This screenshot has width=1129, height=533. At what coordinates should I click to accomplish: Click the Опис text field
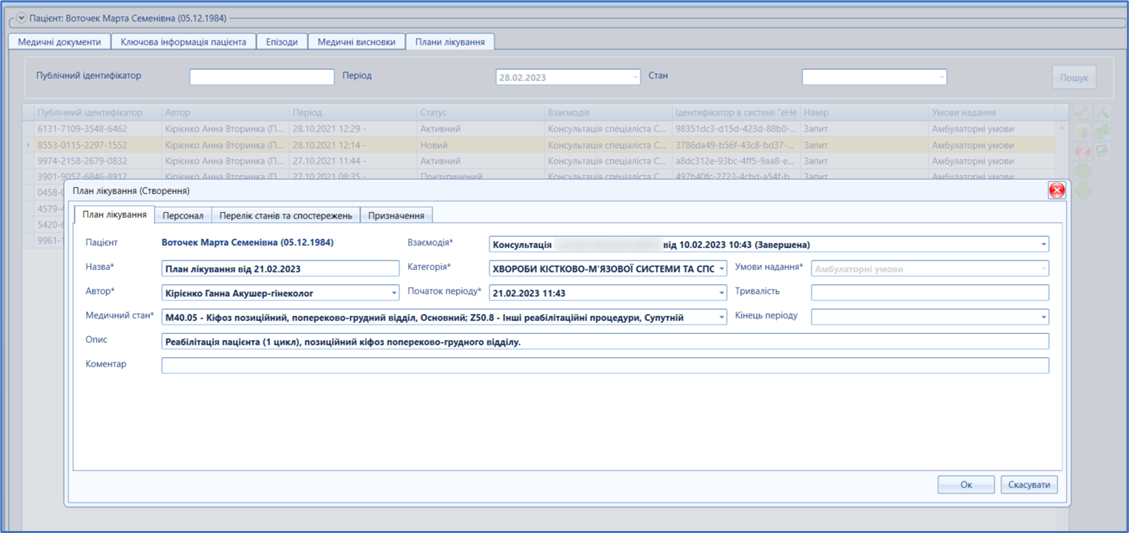[605, 341]
